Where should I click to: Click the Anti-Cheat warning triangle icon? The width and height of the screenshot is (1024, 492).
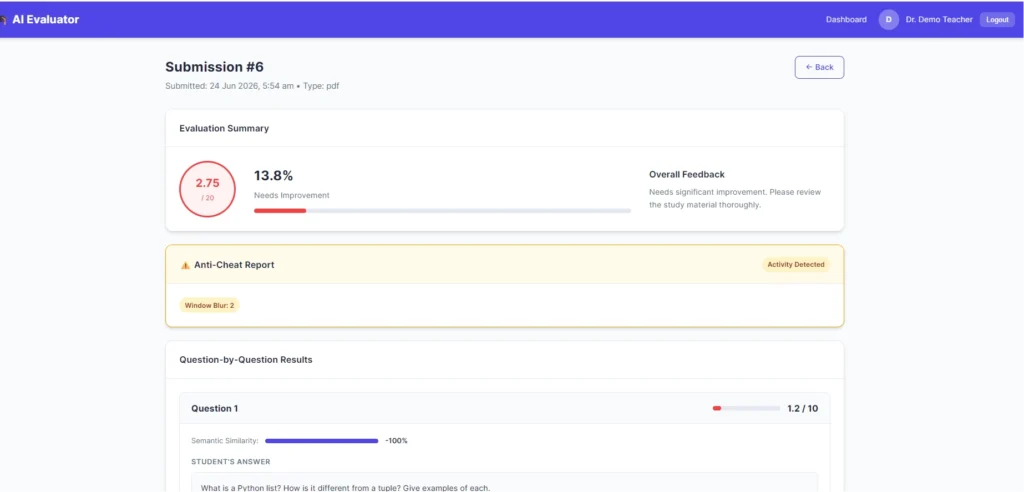[185, 265]
